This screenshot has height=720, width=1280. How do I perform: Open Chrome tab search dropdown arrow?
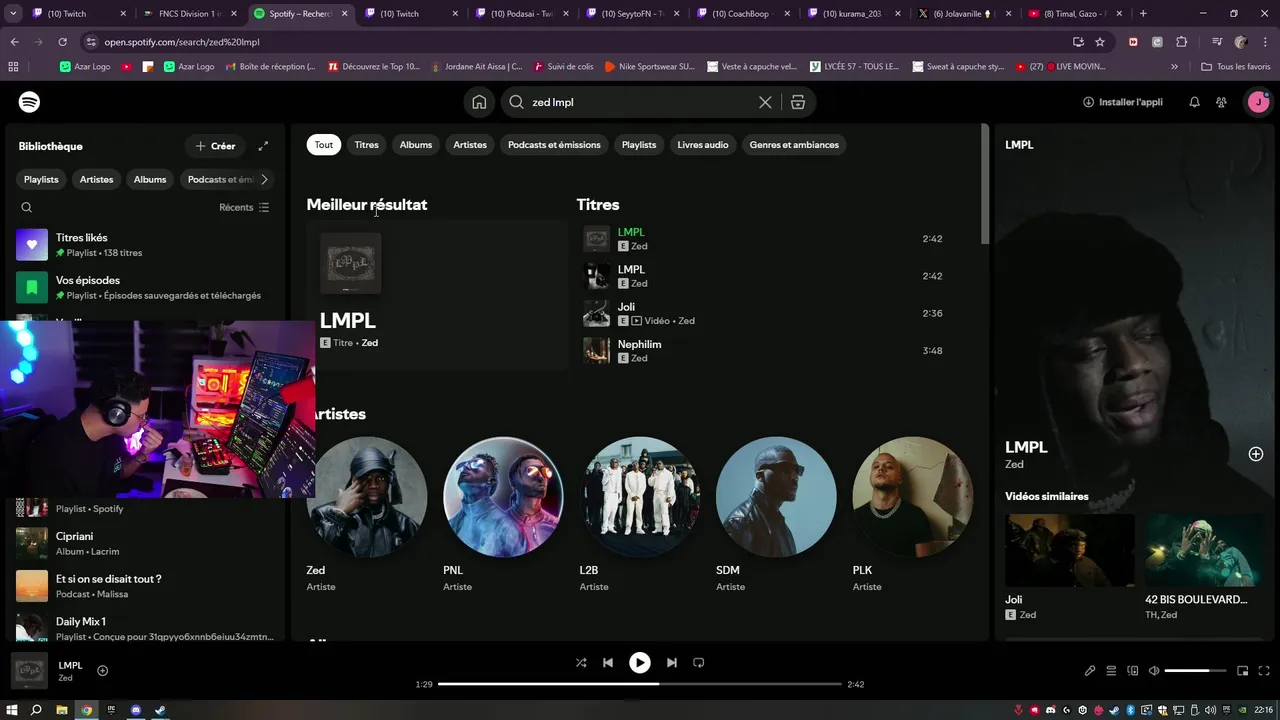tap(14, 14)
